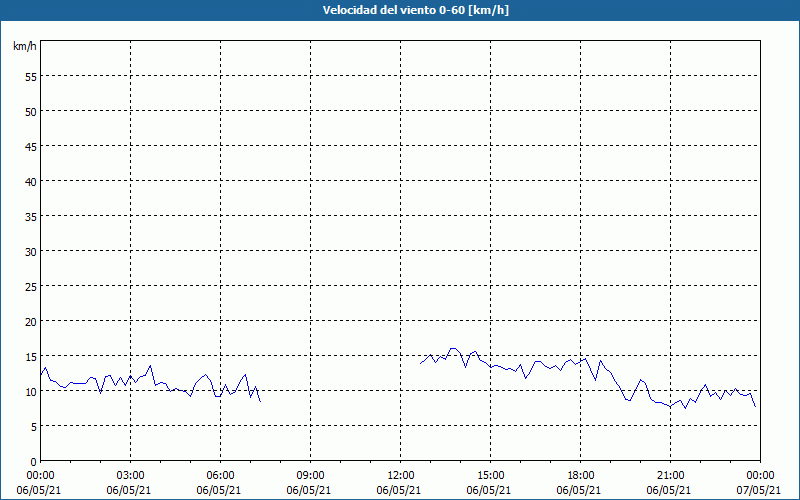
Task: Click the y-axis value '20'
Action: coord(31,322)
